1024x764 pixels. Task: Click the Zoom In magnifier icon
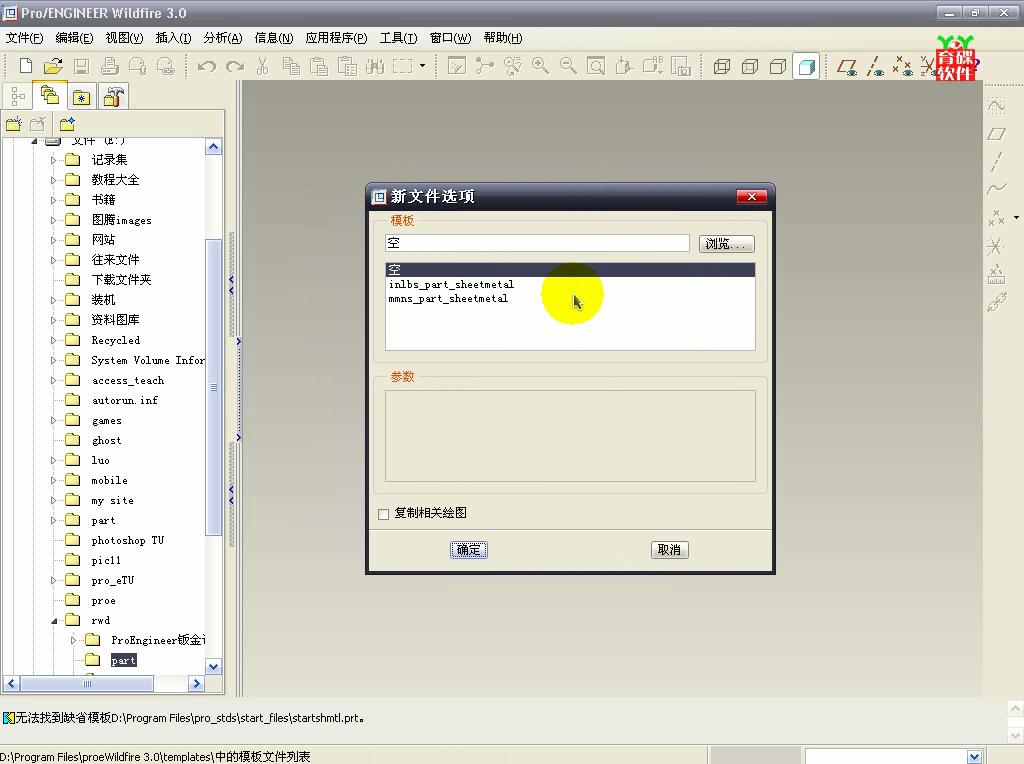click(540, 65)
